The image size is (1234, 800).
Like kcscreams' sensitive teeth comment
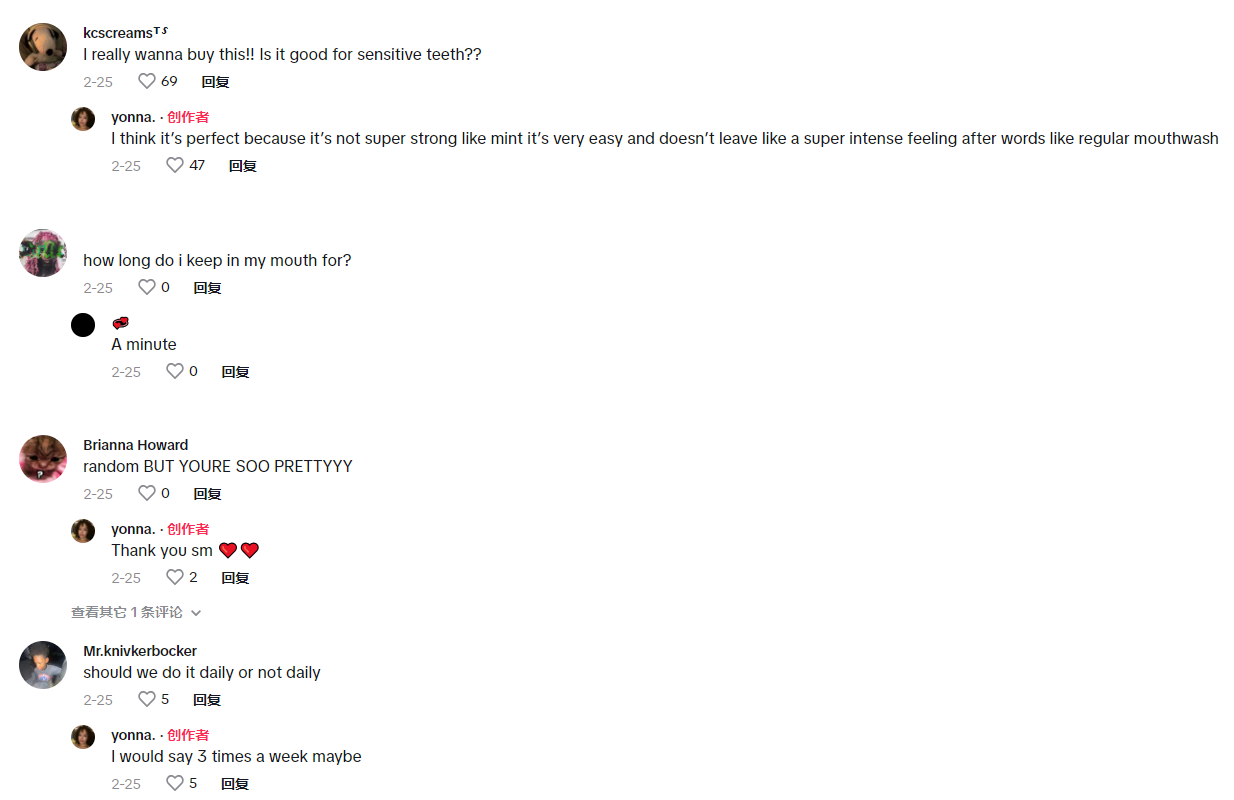pyautogui.click(x=147, y=81)
